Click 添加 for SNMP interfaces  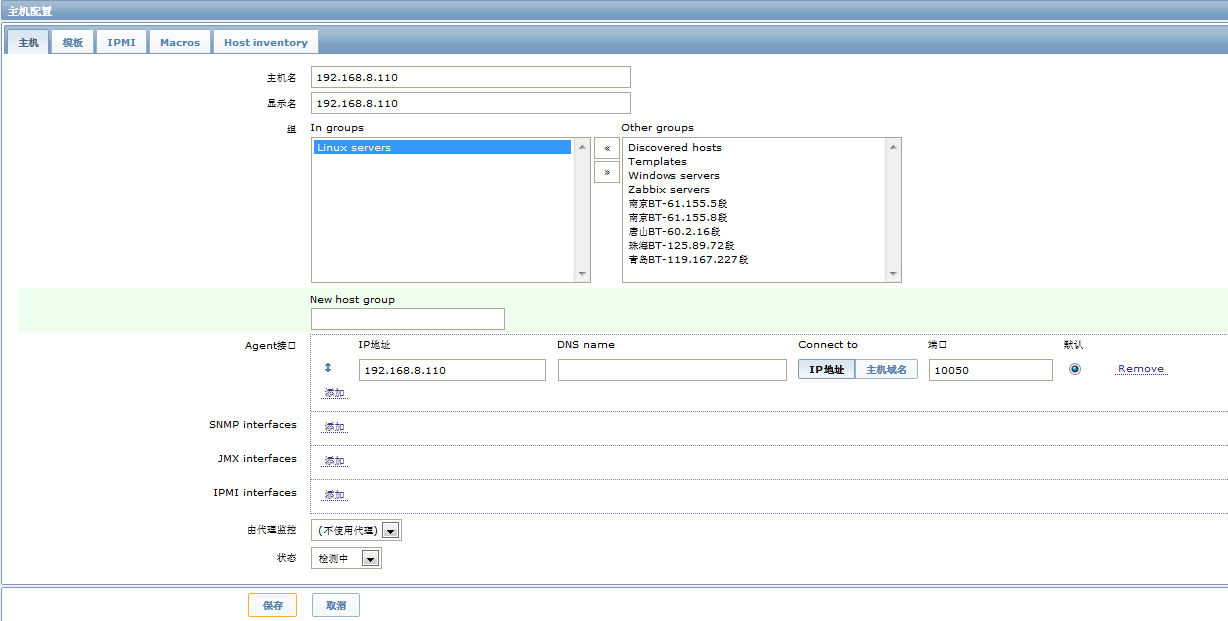click(x=334, y=427)
